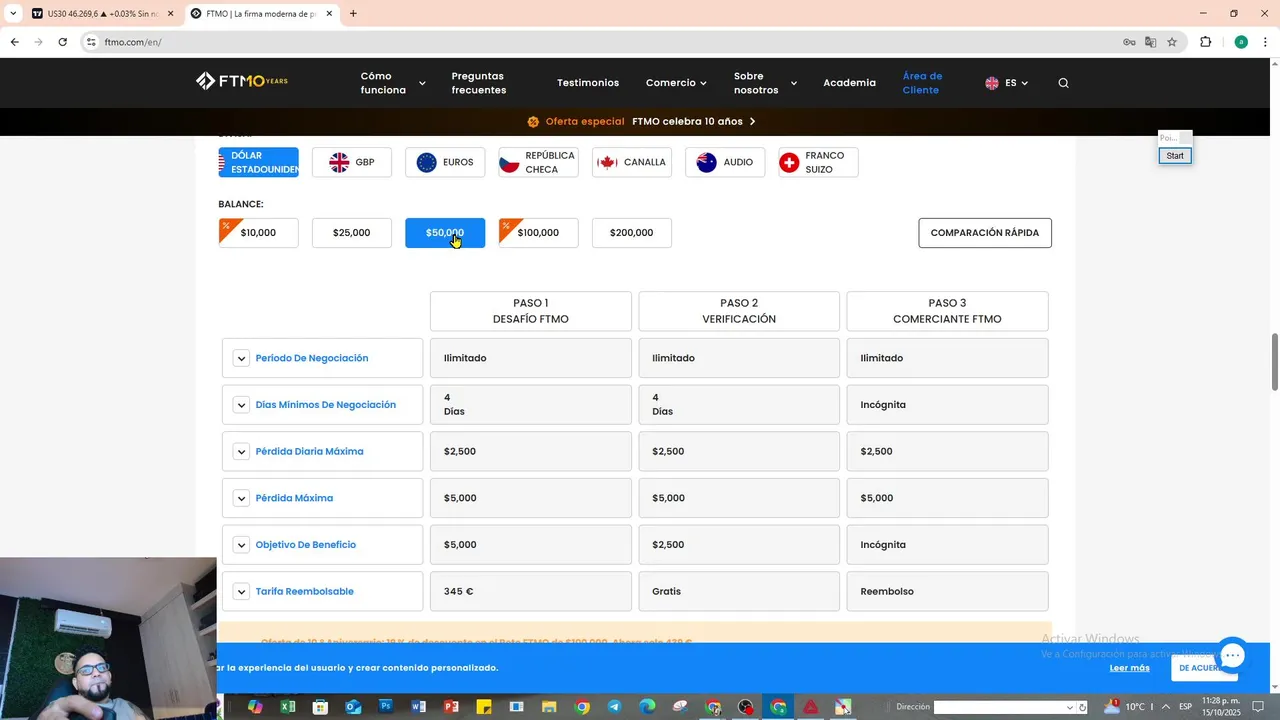Screen dimensions: 1280x720
Task: Open the tab search dropdown arrow
Action: click(13, 14)
